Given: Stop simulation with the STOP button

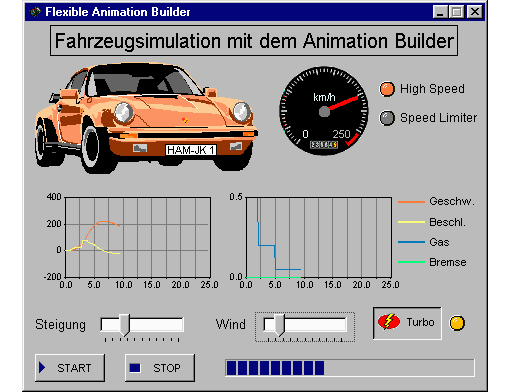Looking at the screenshot, I should point(160,368).
